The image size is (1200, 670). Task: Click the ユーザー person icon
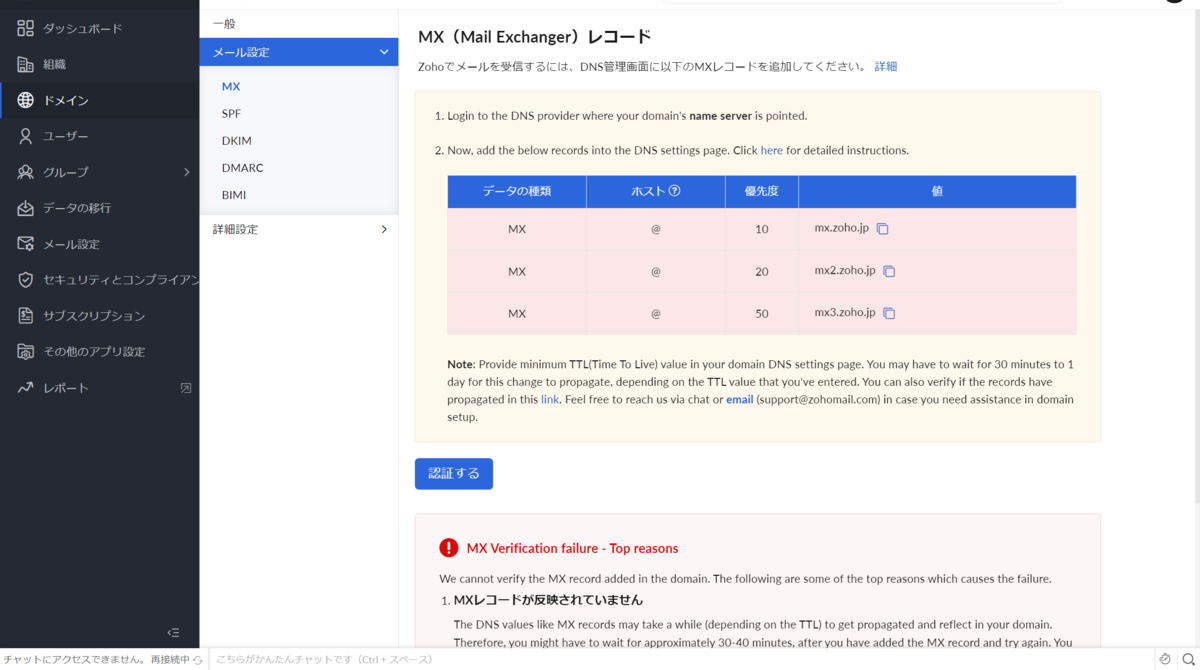tap(26, 136)
